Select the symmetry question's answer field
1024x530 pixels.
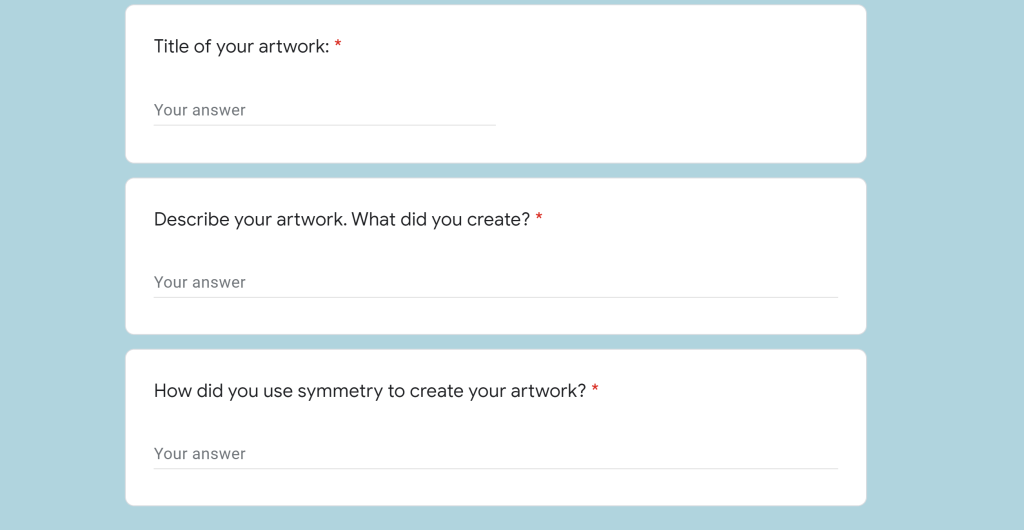(x=495, y=454)
